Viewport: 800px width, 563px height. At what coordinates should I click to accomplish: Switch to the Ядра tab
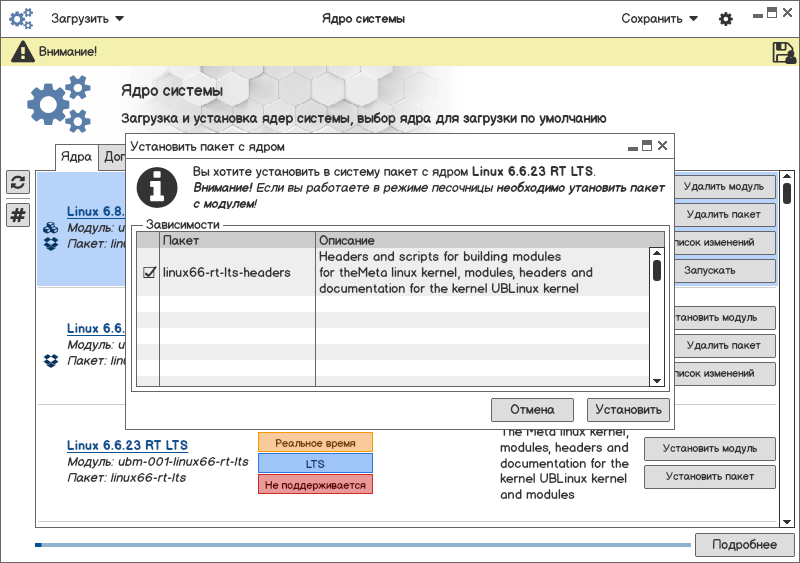coord(76,157)
